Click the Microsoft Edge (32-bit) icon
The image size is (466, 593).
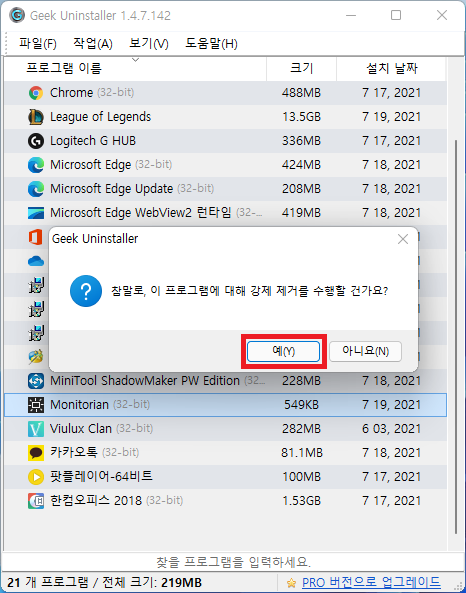point(36,165)
